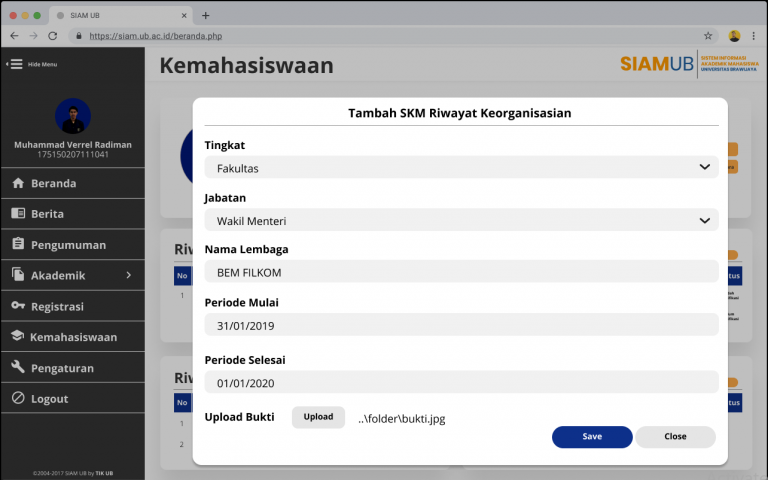768x480 pixels.
Task: Click the Logout prohibited-circle icon
Action: (18, 398)
